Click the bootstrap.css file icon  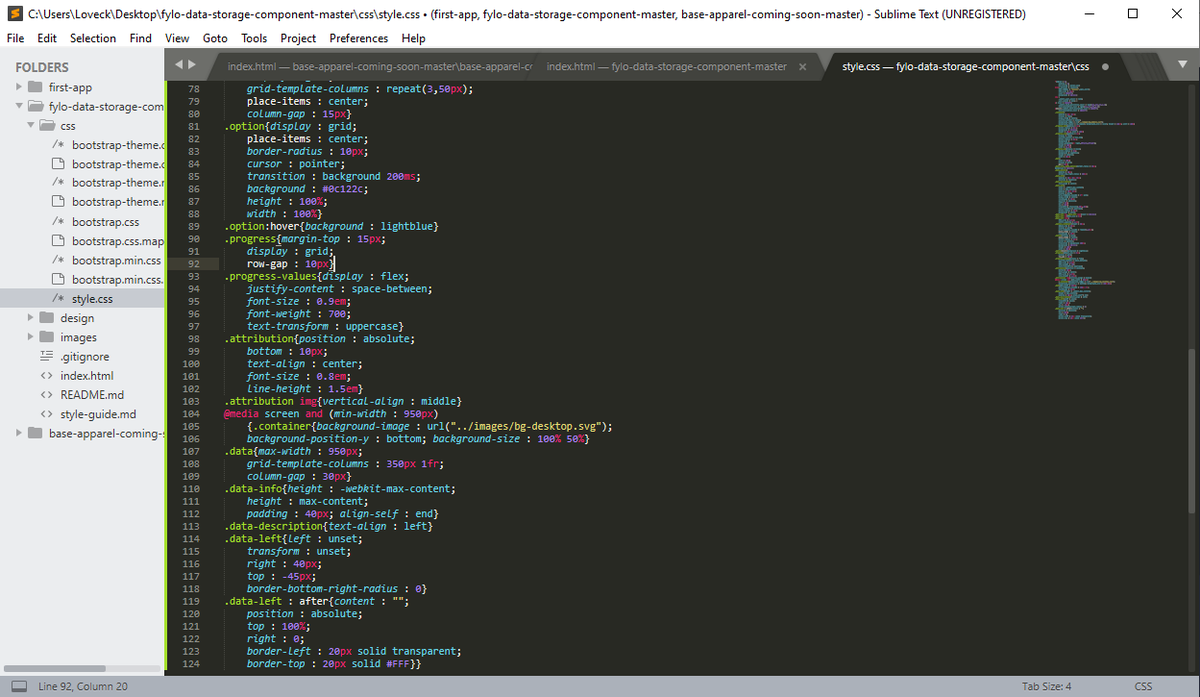click(x=59, y=222)
